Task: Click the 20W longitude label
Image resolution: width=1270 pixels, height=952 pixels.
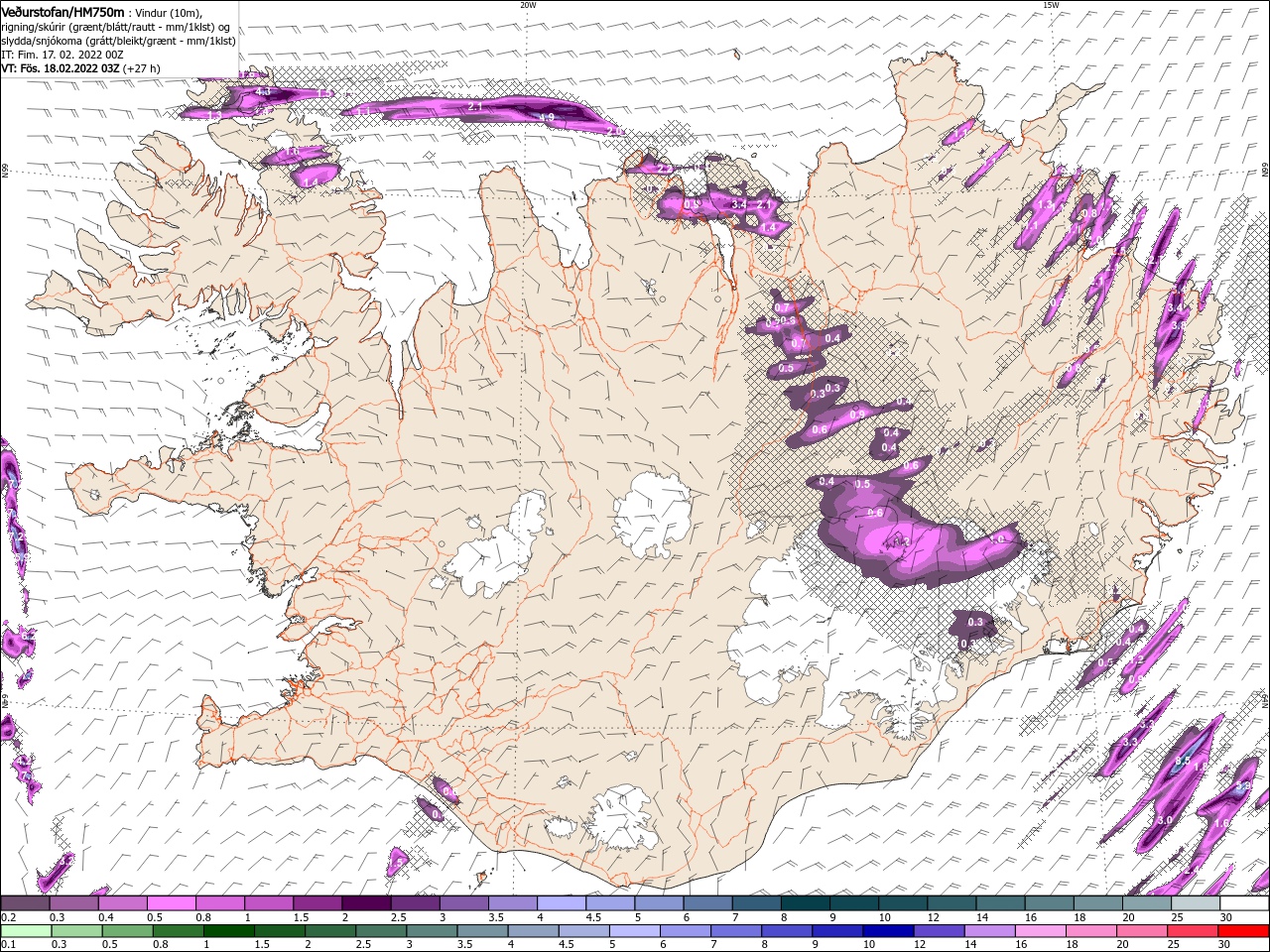Action: (x=528, y=5)
